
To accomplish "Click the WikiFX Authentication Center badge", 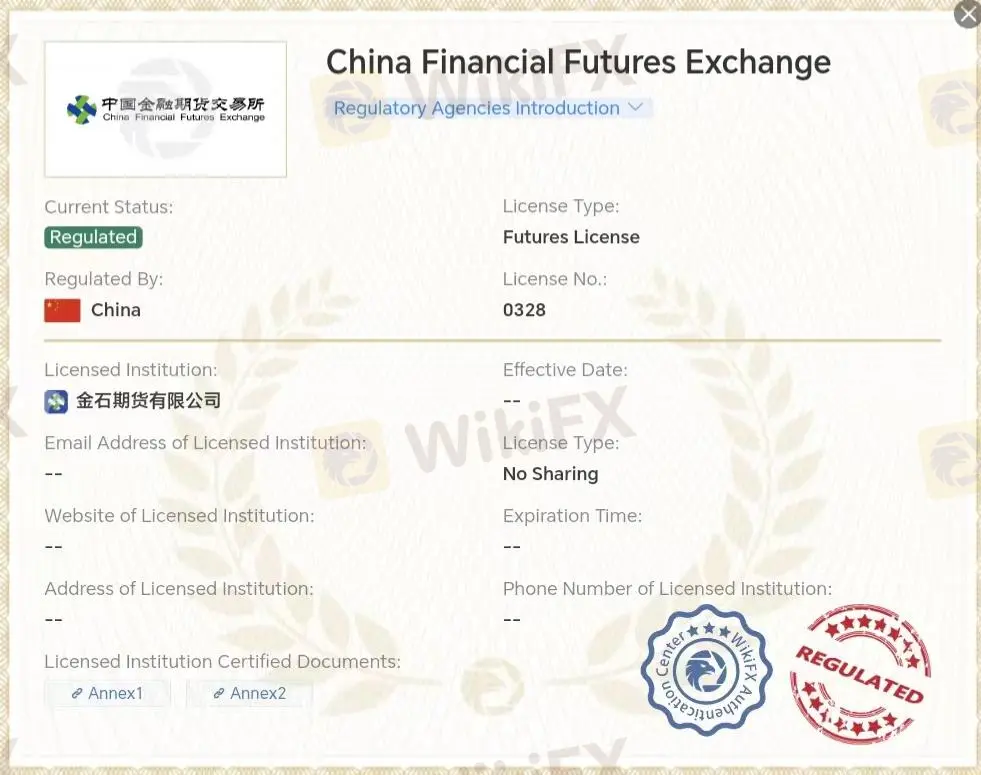I will pos(706,672).
